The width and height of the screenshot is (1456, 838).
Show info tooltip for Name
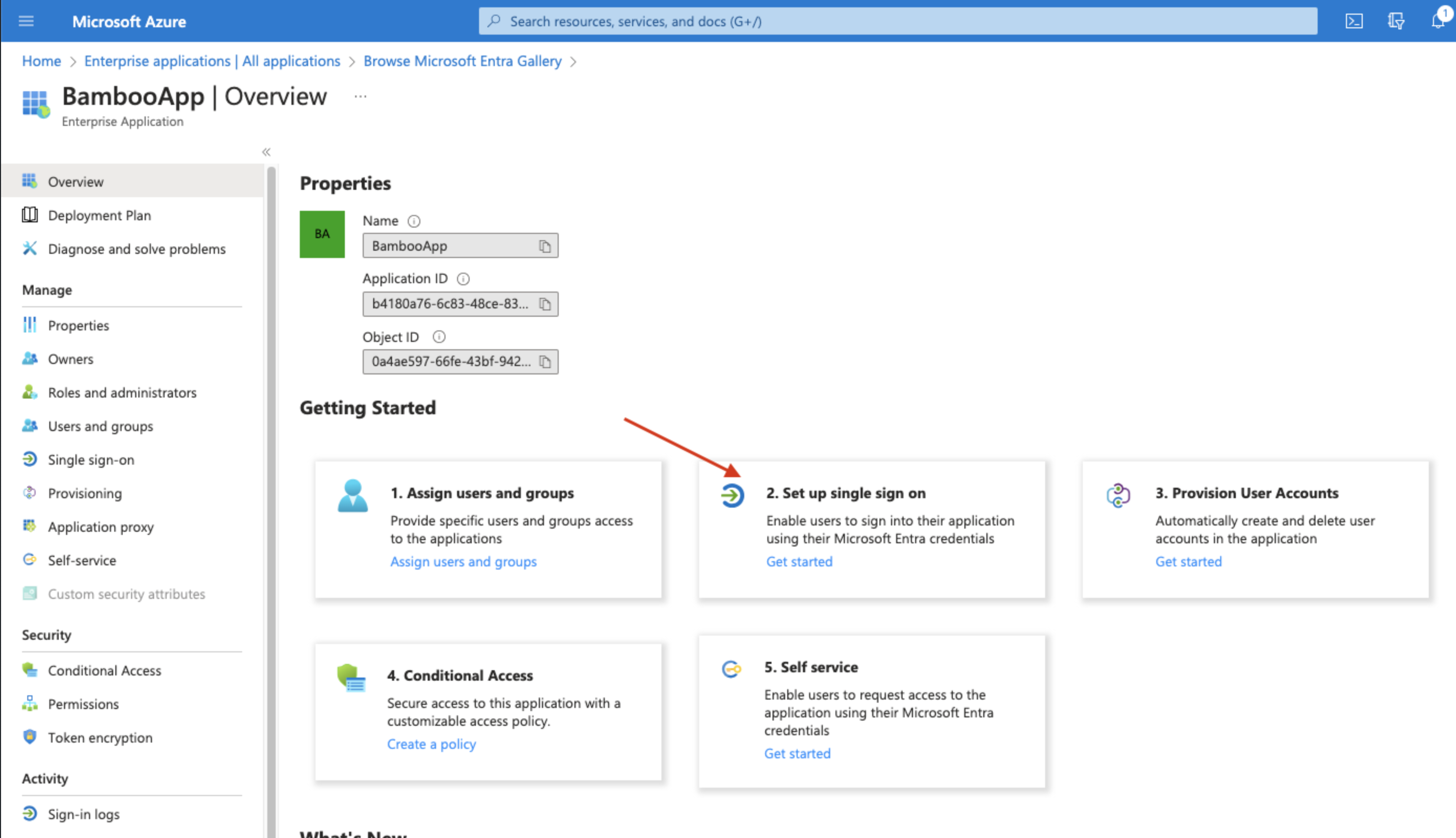(x=414, y=221)
